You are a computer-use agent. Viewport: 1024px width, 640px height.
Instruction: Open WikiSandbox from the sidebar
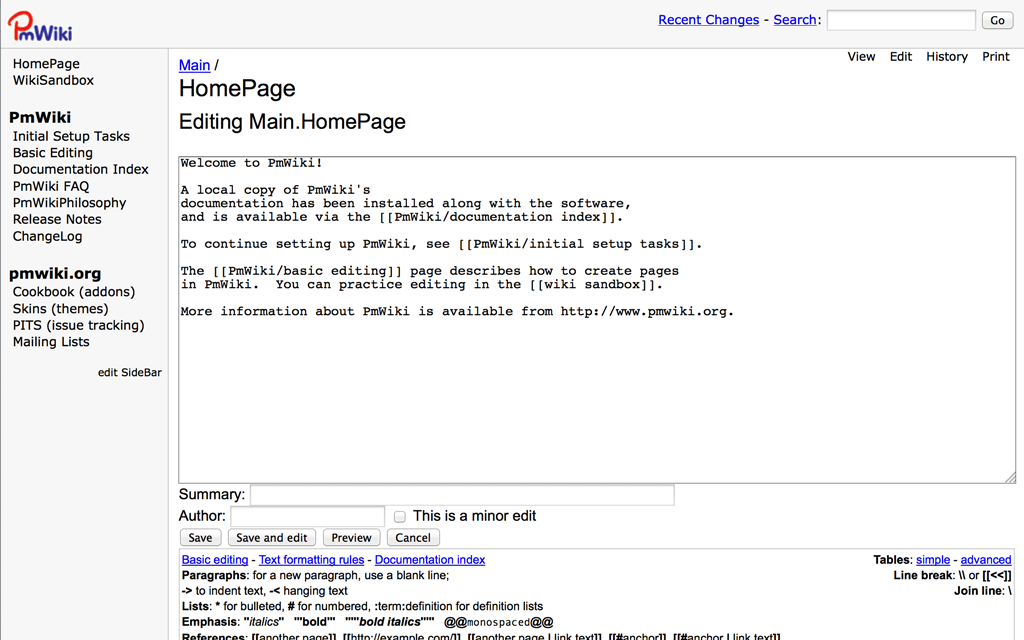(x=53, y=80)
